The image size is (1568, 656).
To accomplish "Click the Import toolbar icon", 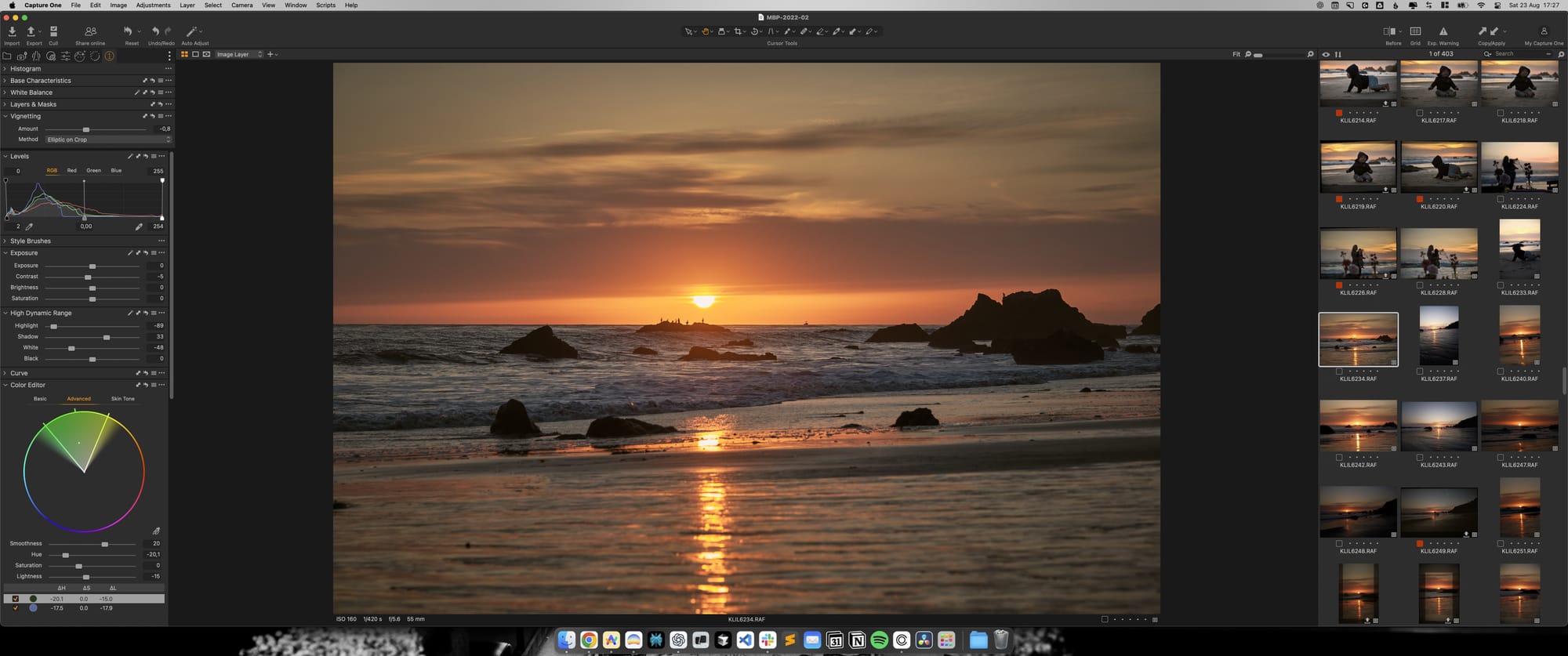I will point(12,31).
